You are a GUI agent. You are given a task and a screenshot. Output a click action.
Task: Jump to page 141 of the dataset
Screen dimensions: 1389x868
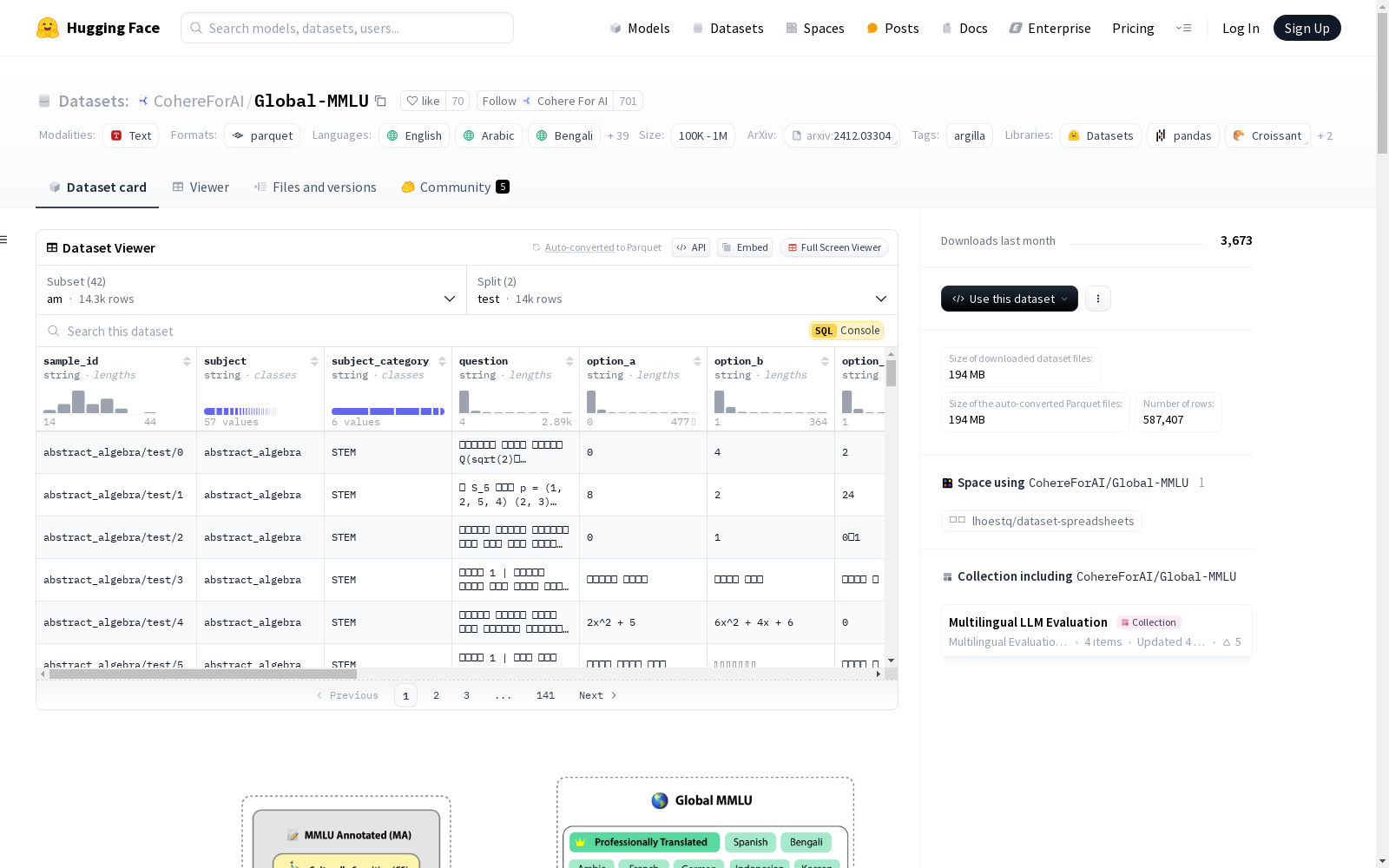(x=545, y=695)
